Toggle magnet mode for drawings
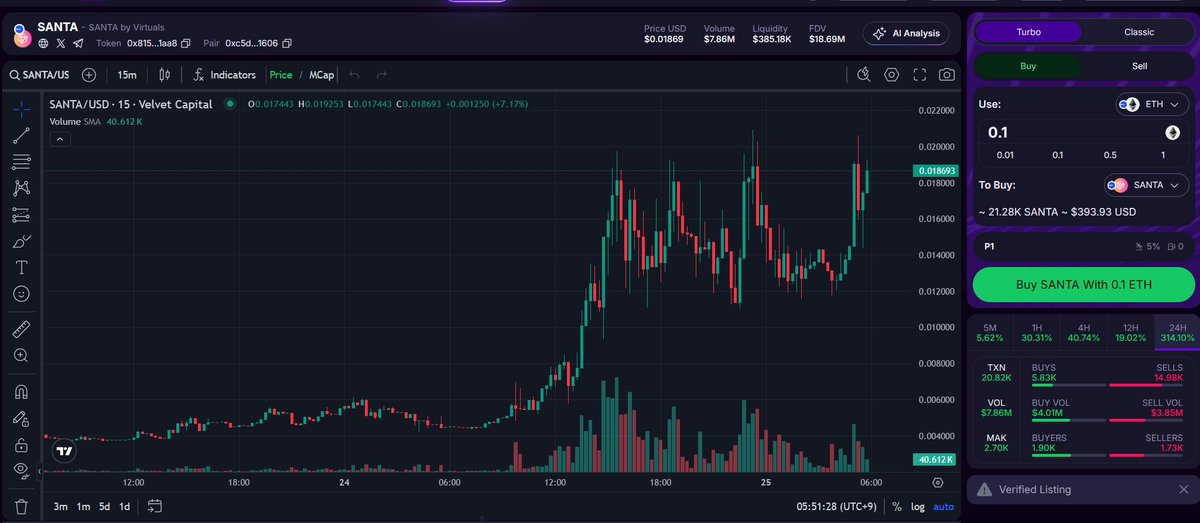This screenshot has width=1200, height=523. pyautogui.click(x=21, y=392)
